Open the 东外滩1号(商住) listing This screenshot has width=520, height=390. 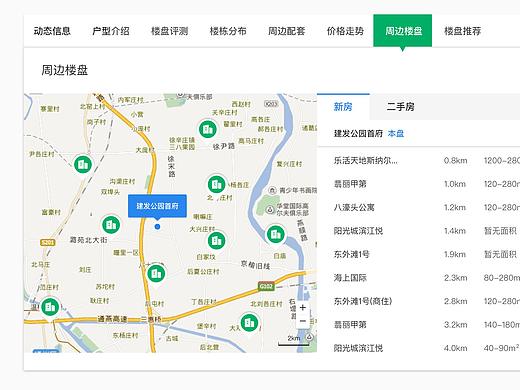coord(363,301)
